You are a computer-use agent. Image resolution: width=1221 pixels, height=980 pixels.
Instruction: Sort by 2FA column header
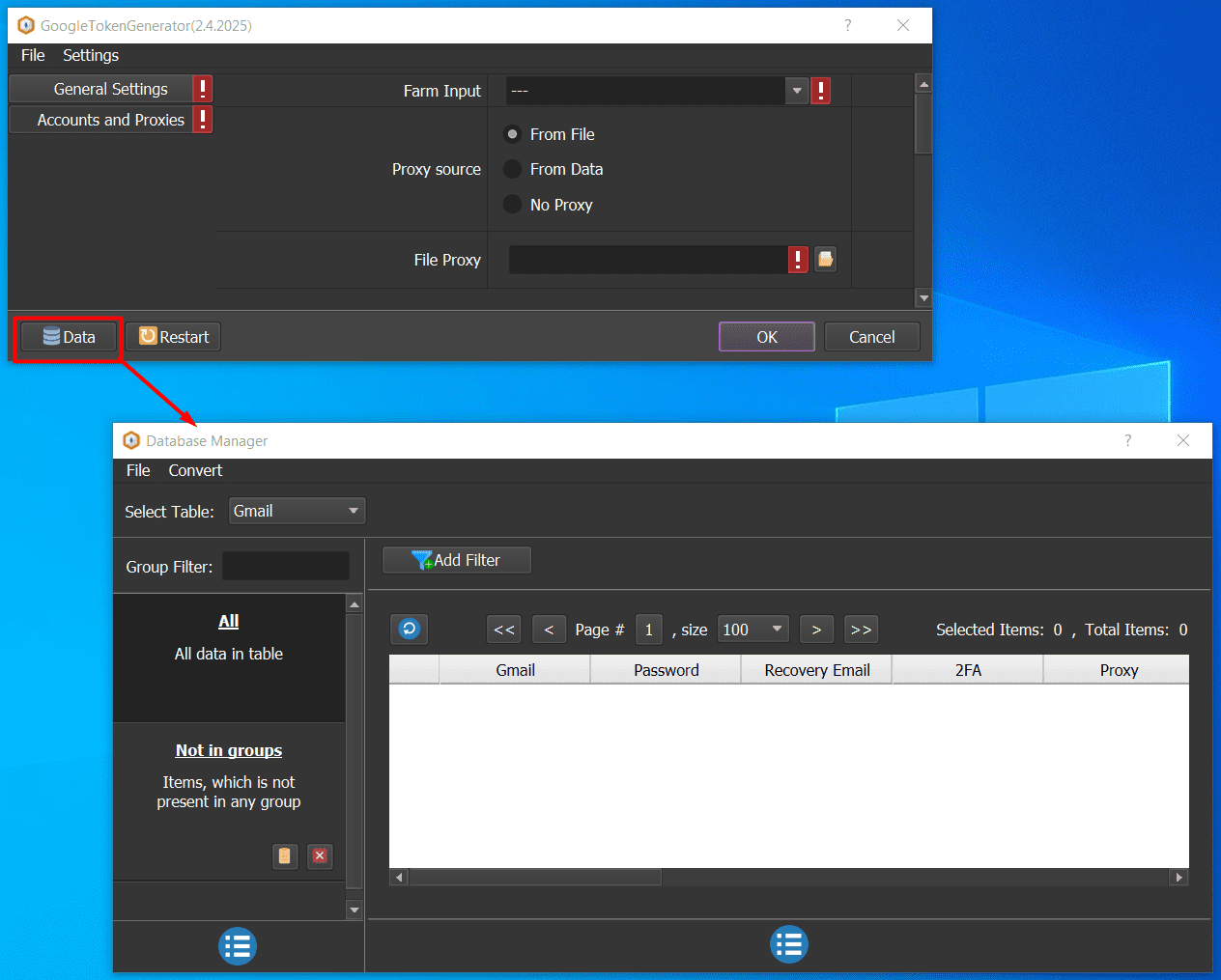click(x=968, y=670)
